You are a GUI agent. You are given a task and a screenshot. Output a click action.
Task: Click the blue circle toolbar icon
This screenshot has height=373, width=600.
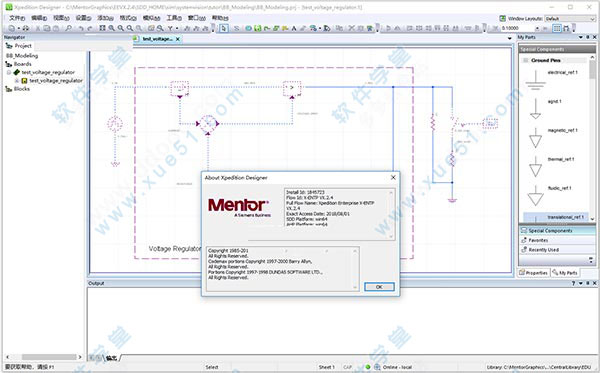tap(249, 28)
